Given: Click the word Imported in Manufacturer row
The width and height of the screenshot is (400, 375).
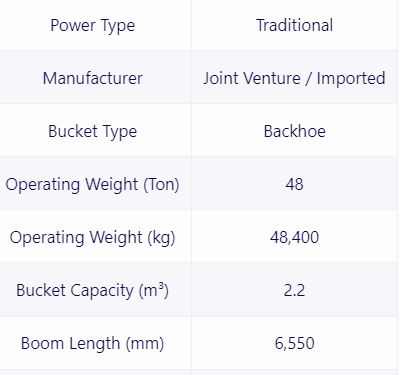Looking at the screenshot, I should pyautogui.click(x=351, y=79).
